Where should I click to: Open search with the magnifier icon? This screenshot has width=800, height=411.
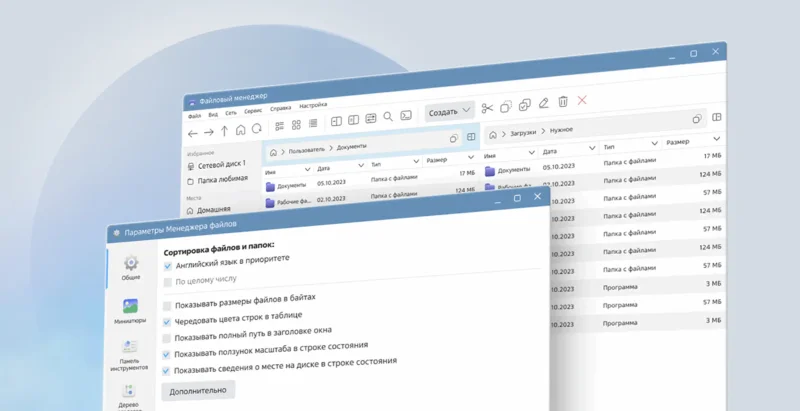388,117
